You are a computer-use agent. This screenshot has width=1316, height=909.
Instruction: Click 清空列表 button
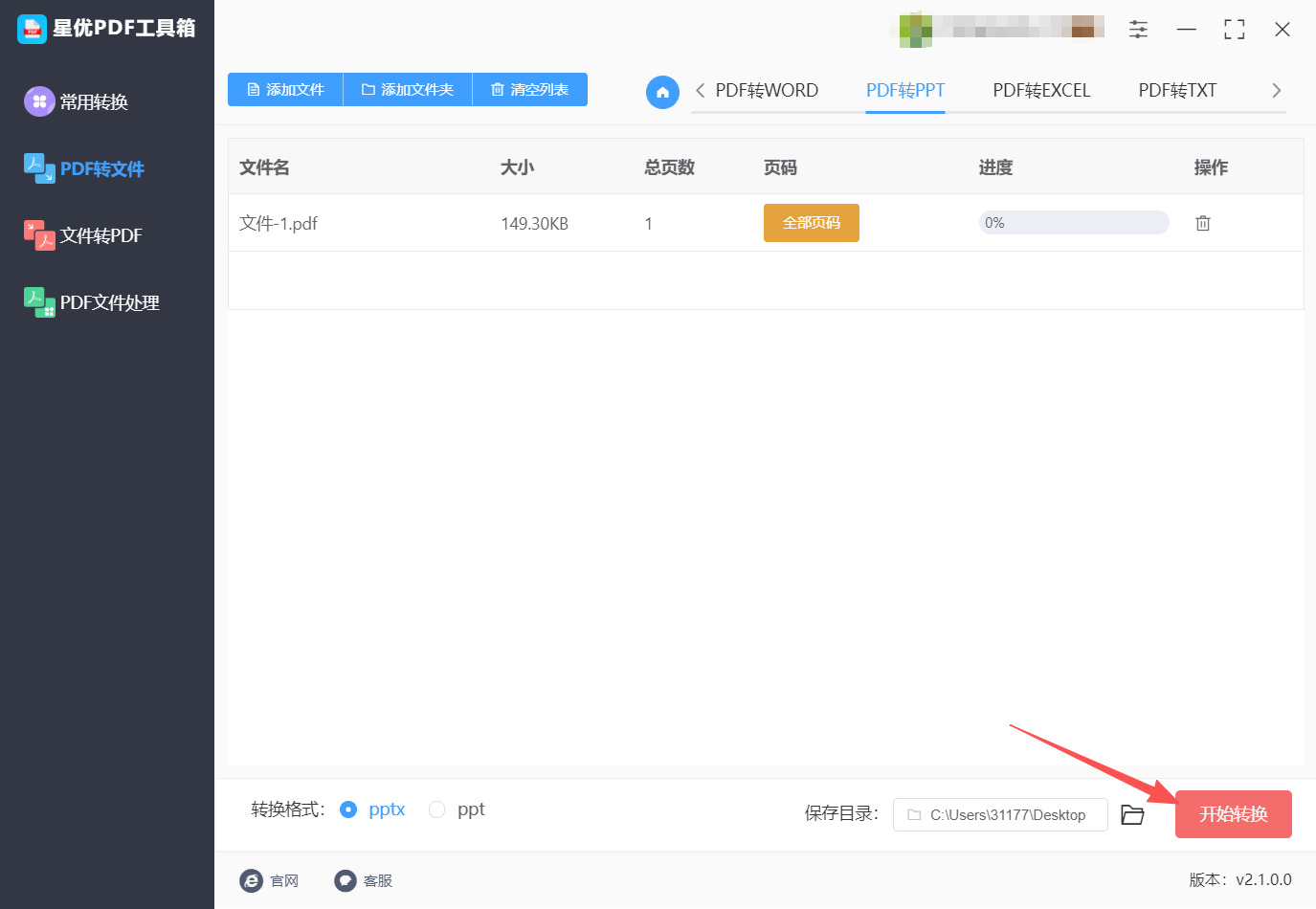tap(530, 90)
